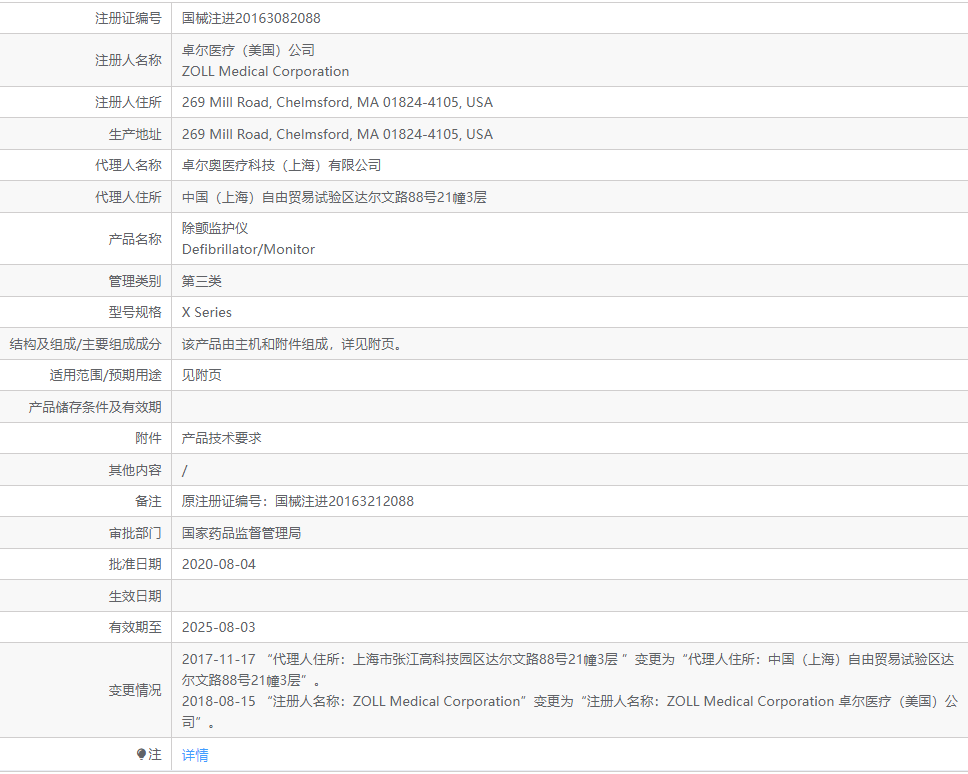Screen dimensions: 968x774
Task: Select the model value X Series
Action: pos(207,312)
